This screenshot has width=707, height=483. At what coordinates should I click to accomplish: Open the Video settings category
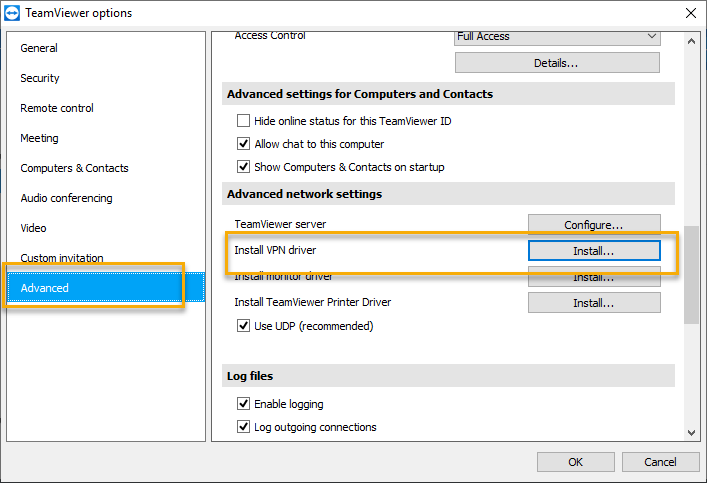point(33,228)
